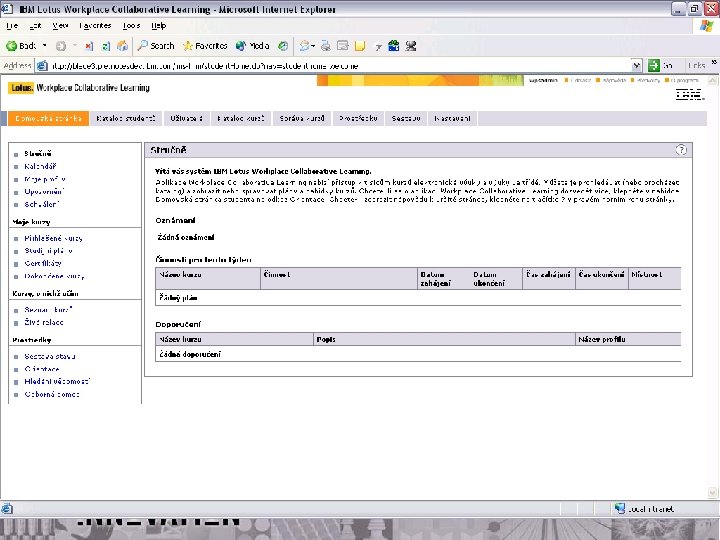Screen dimensions: 720x540
Task: Click the Home icon in toolbar
Action: tap(123, 46)
